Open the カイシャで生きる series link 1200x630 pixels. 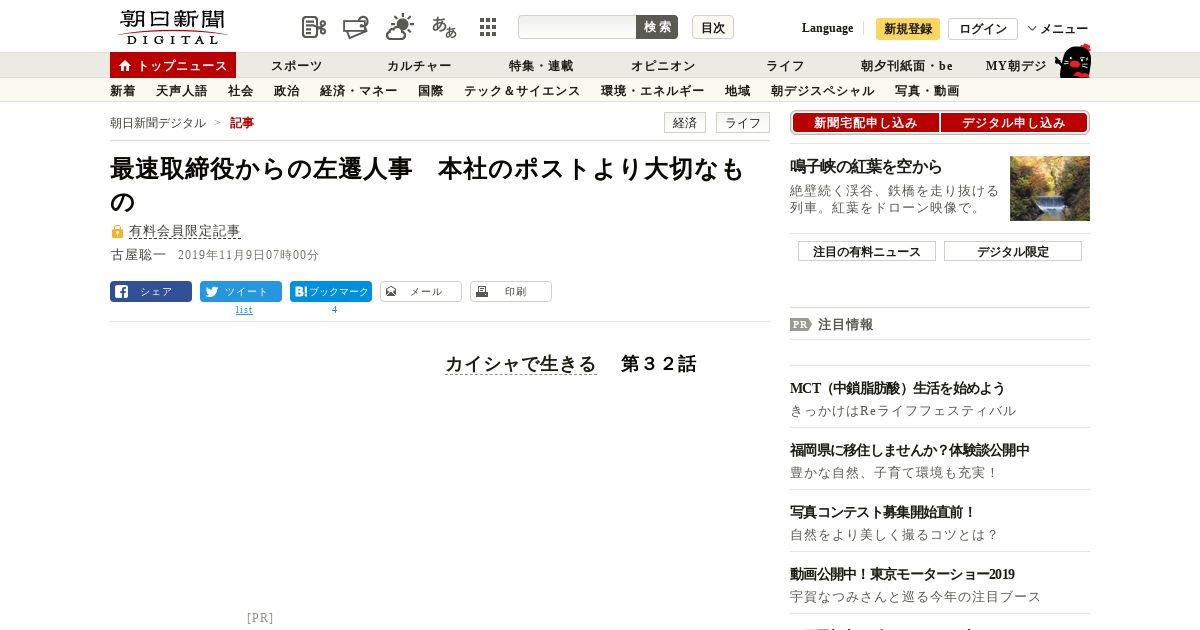coord(521,364)
